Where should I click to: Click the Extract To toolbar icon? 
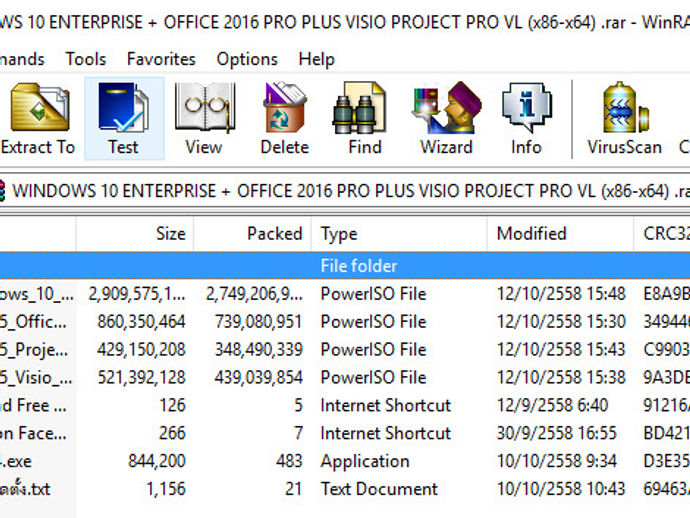coord(38,118)
